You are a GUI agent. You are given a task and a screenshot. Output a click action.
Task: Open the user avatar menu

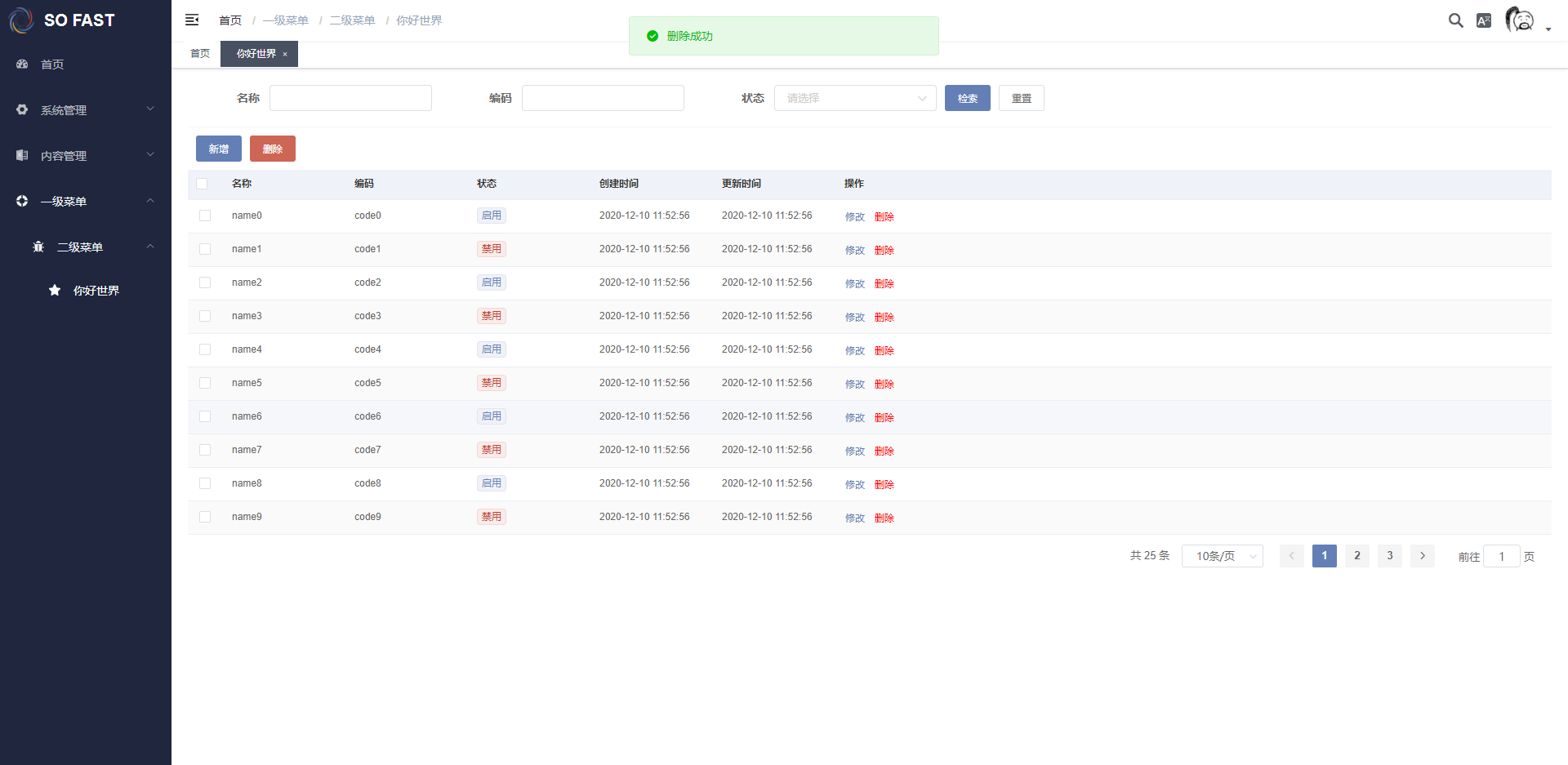tap(1521, 20)
